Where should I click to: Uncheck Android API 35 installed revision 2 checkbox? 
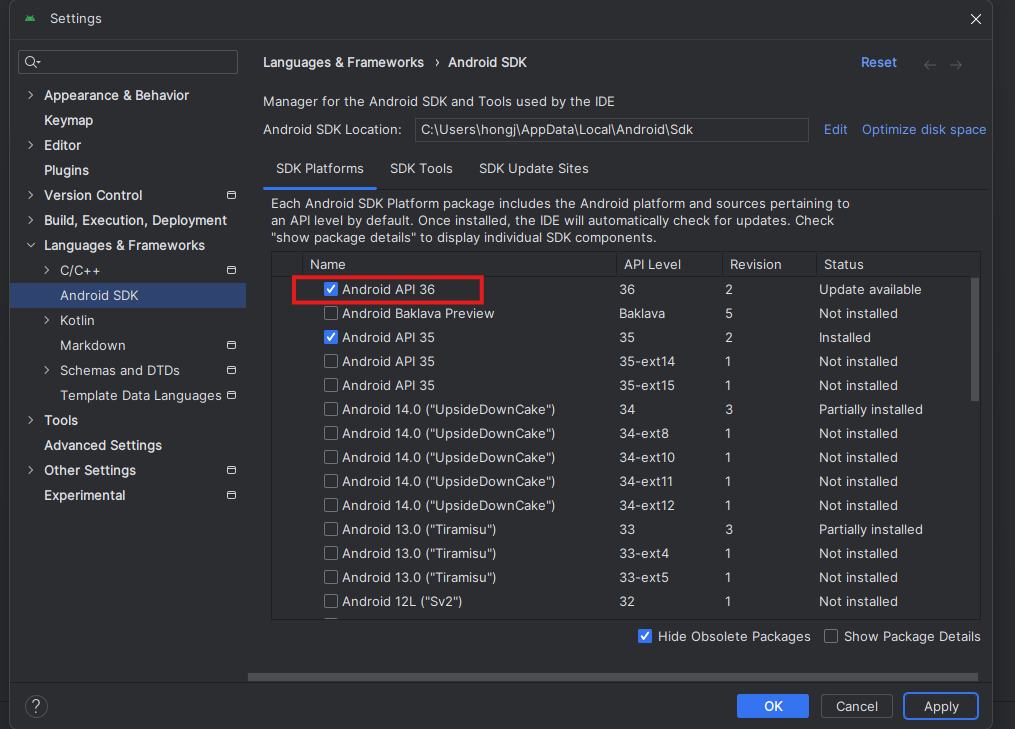(x=331, y=337)
